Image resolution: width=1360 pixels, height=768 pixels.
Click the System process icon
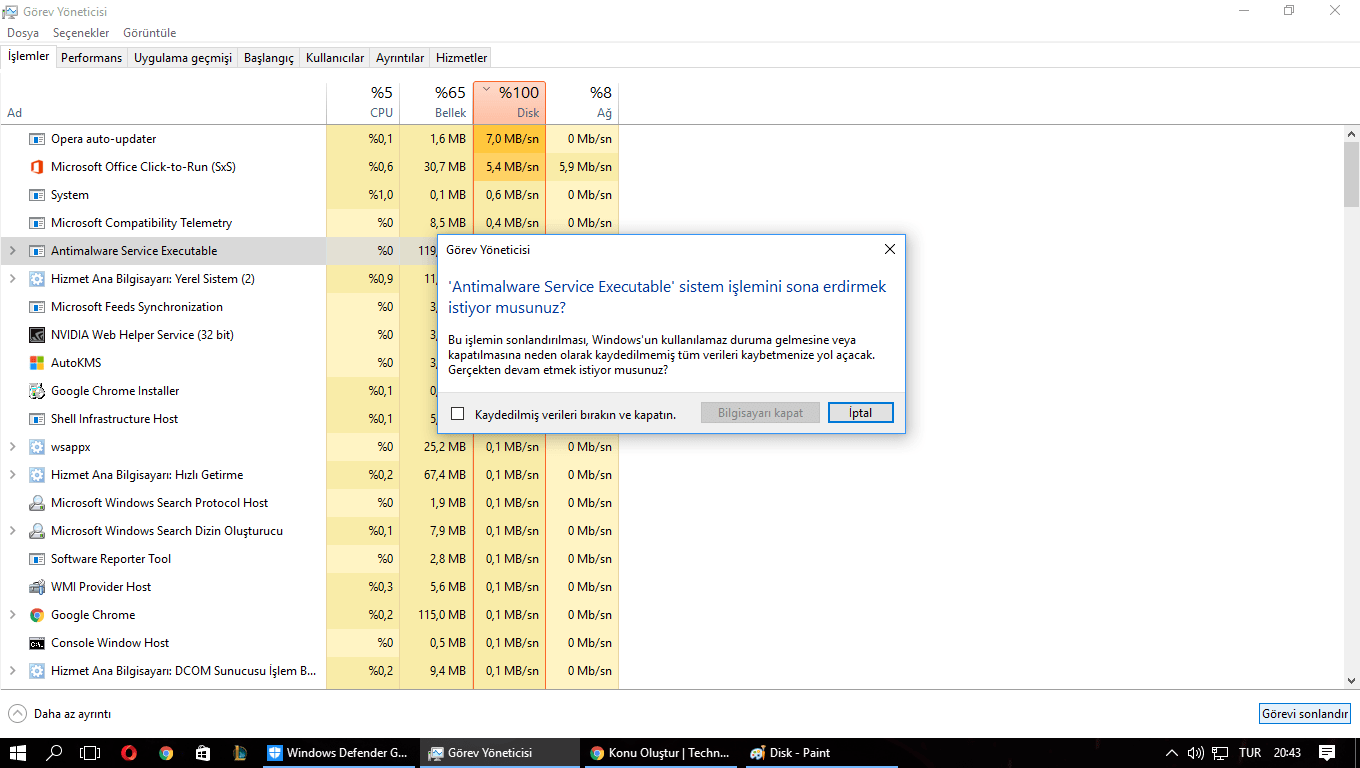[x=37, y=195]
